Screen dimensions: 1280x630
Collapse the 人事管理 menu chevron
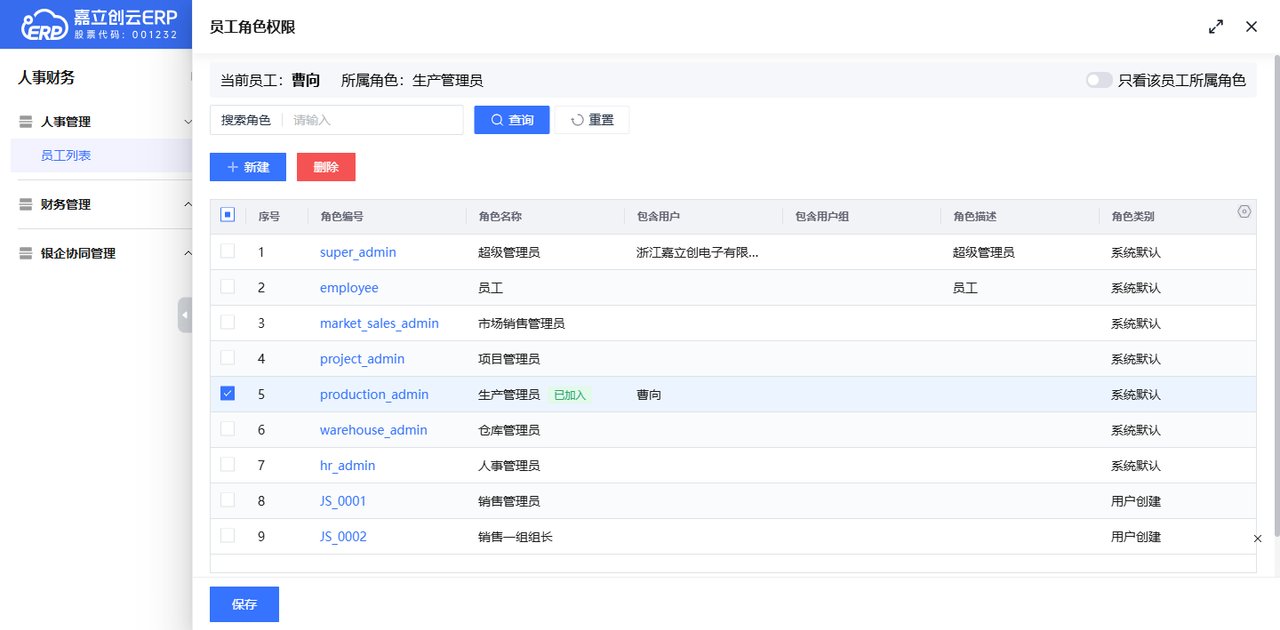(187, 122)
